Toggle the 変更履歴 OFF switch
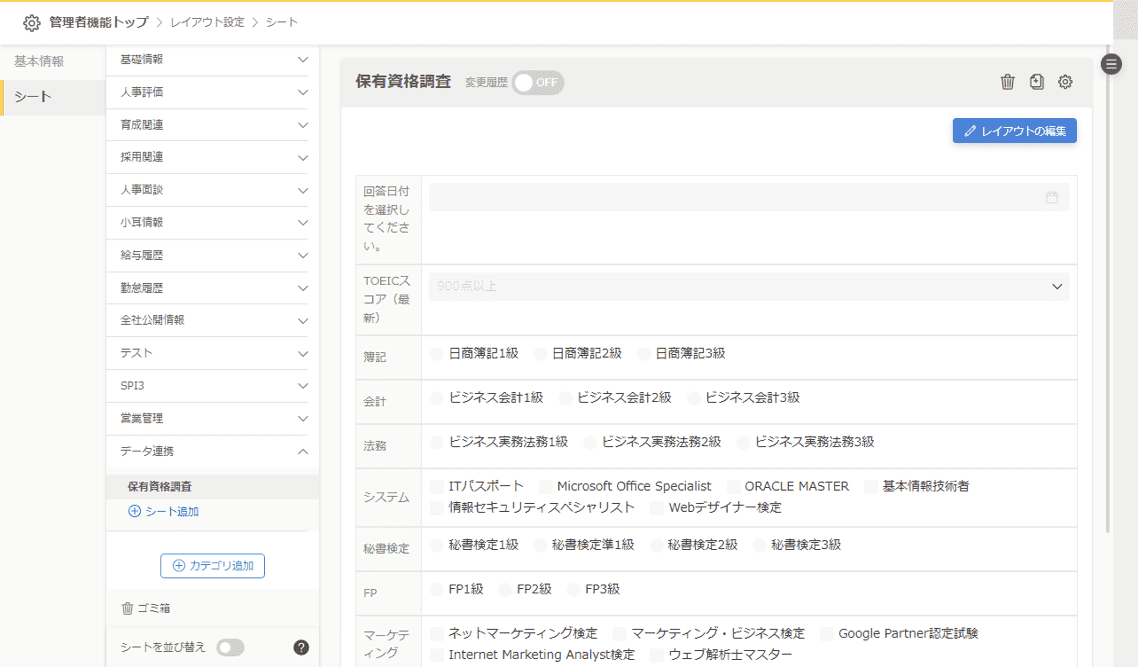The width and height of the screenshot is (1138, 667). [538, 82]
